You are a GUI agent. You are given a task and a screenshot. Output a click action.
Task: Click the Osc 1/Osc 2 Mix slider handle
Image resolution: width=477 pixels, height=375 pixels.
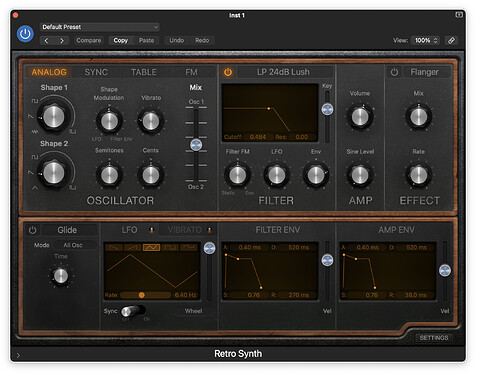point(196,145)
